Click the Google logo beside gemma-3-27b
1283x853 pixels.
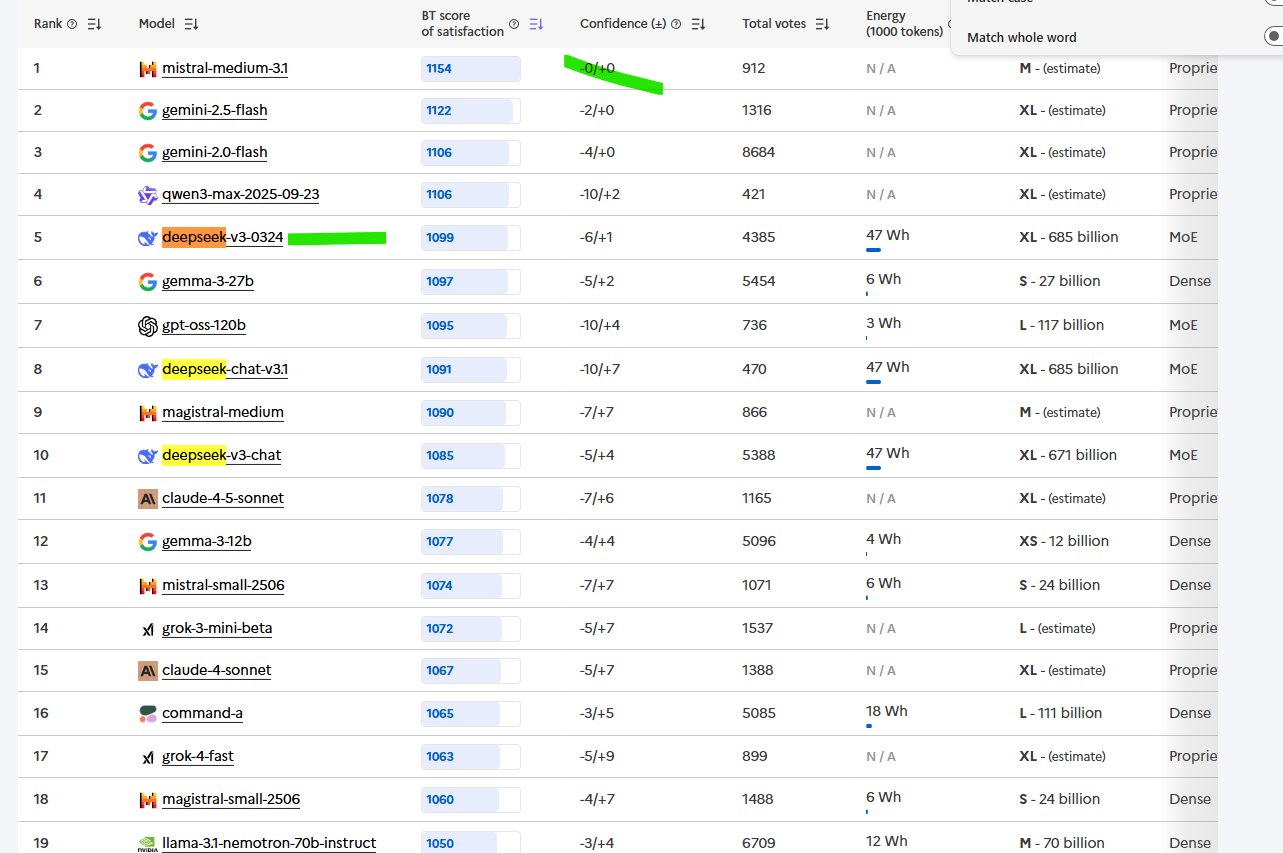pyautogui.click(x=148, y=282)
